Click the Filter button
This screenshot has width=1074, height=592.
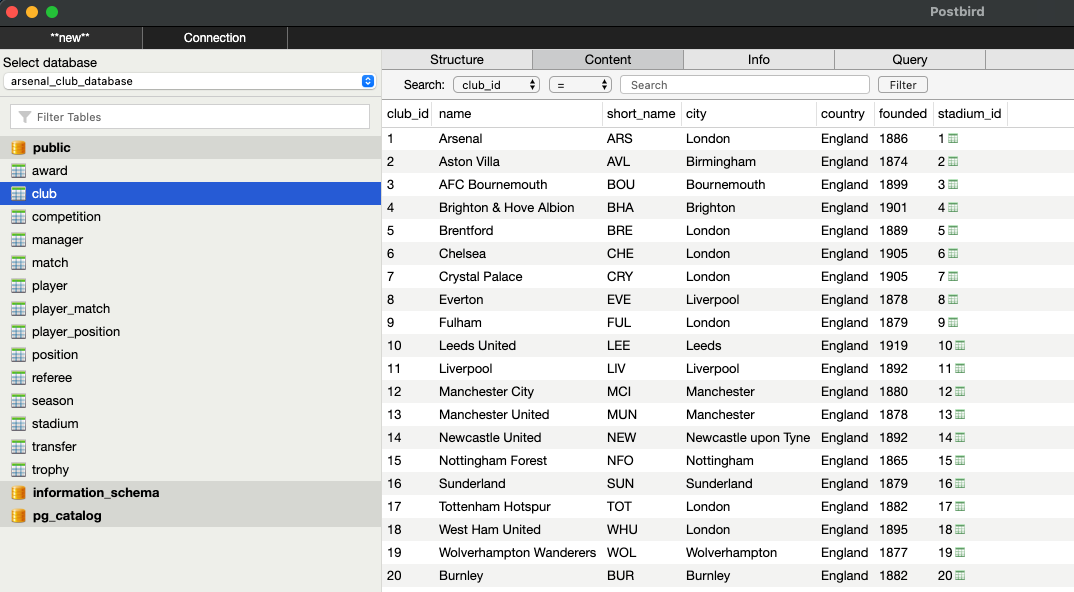pos(903,85)
